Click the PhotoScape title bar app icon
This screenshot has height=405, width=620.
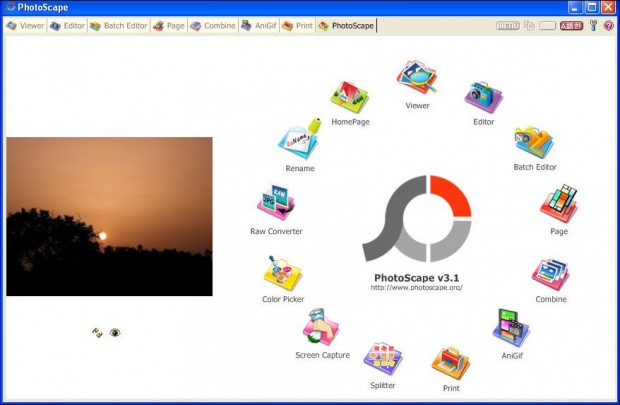coord(9,7)
